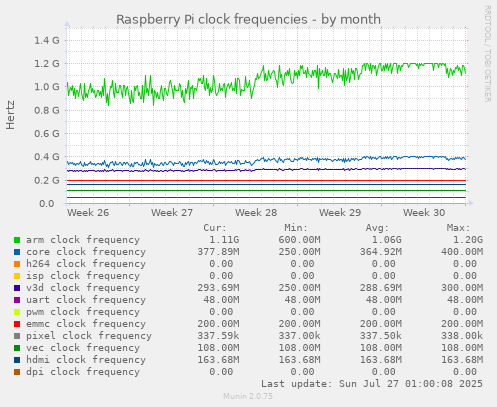The image size is (497, 407).
Task: Click the brown dpi clock legend swatch
Action: pyautogui.click(x=17, y=372)
